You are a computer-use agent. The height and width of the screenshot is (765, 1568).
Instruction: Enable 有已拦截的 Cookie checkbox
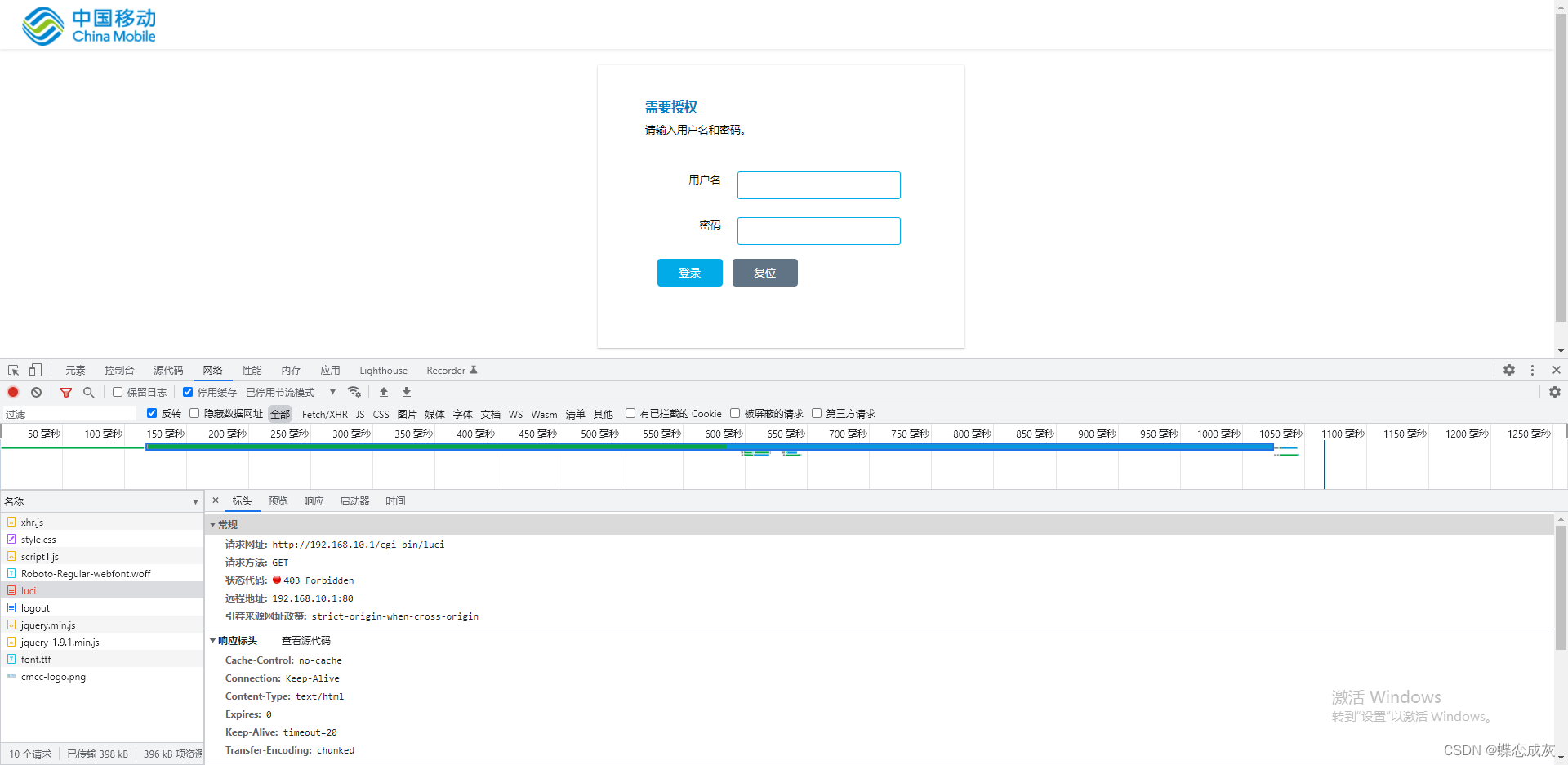[630, 413]
